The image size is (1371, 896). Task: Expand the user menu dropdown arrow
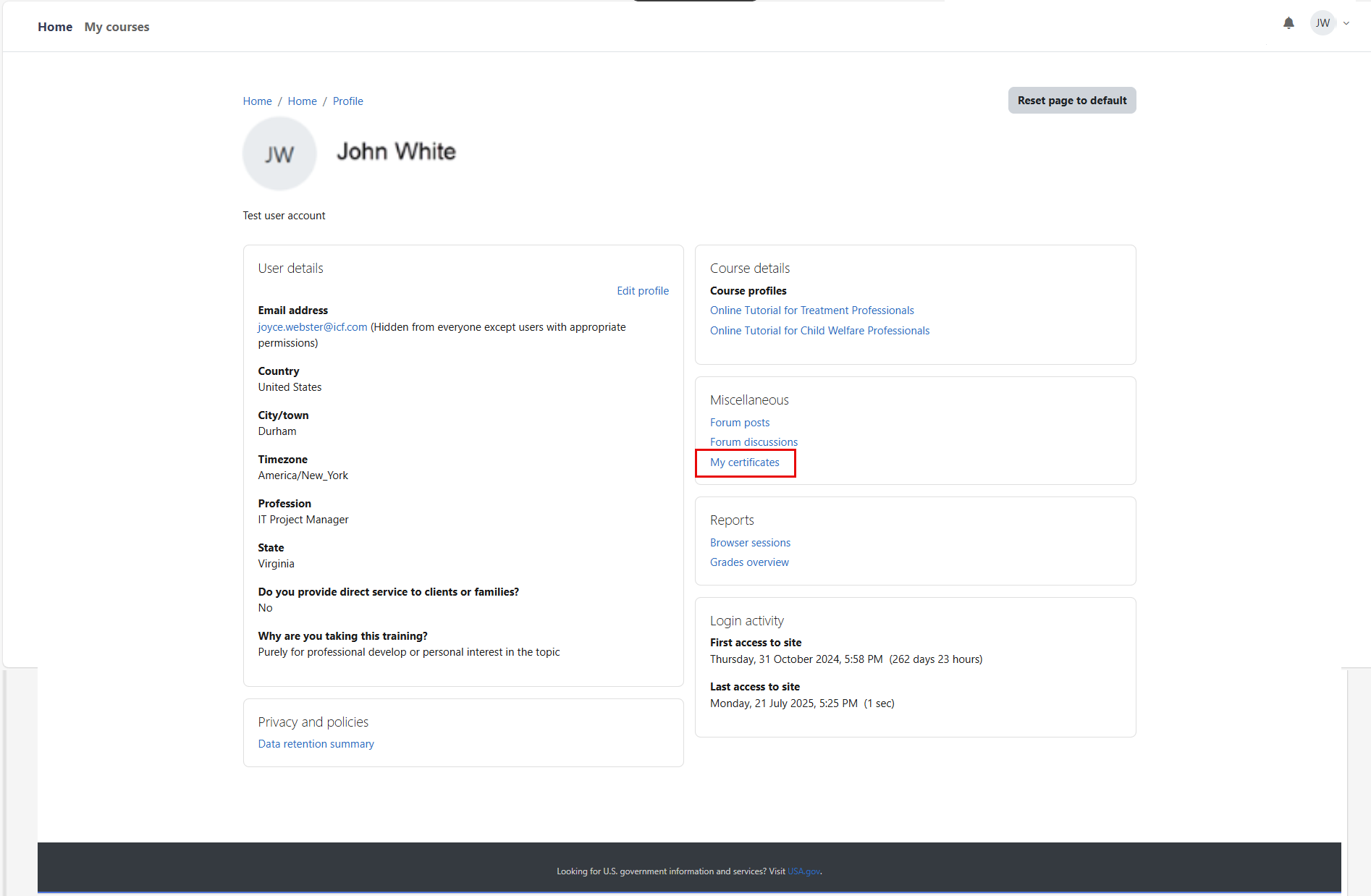tap(1346, 23)
